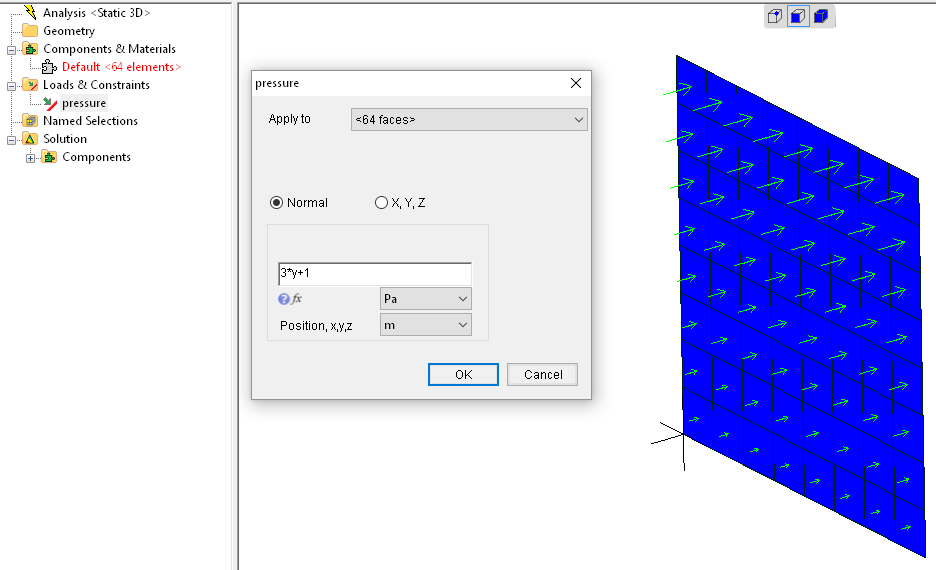The width and height of the screenshot is (936, 570).
Task: Select the Normal pressure direction radio button
Action: click(276, 203)
